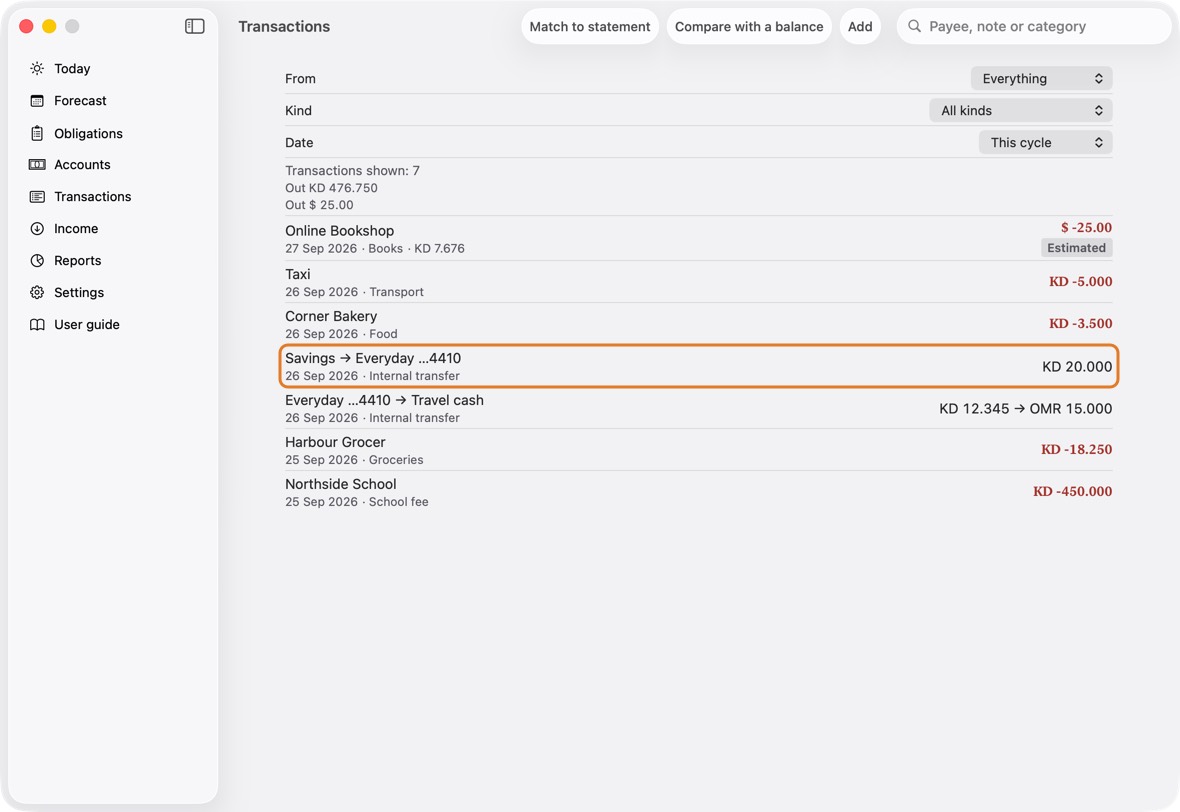Open the From dropdown set to Everything
The image size is (1180, 812).
point(1042,78)
